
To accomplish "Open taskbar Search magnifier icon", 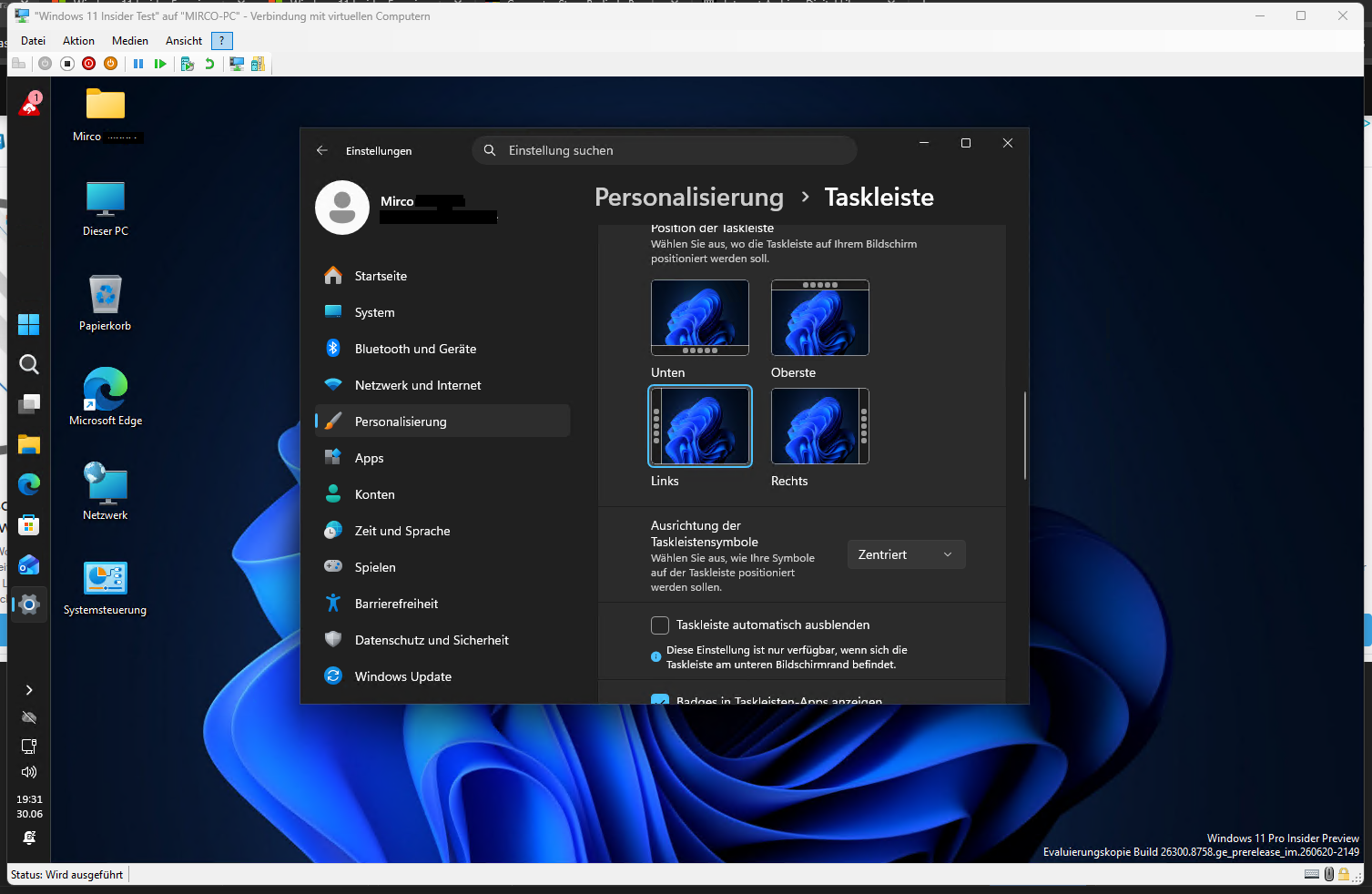I will [29, 365].
